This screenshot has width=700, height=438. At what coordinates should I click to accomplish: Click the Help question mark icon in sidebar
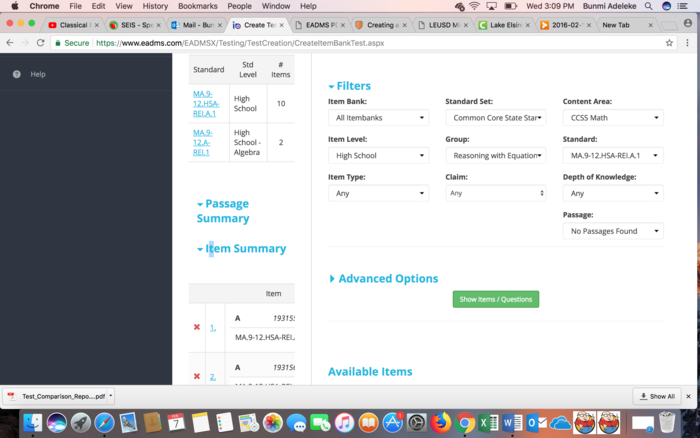click(x=16, y=74)
